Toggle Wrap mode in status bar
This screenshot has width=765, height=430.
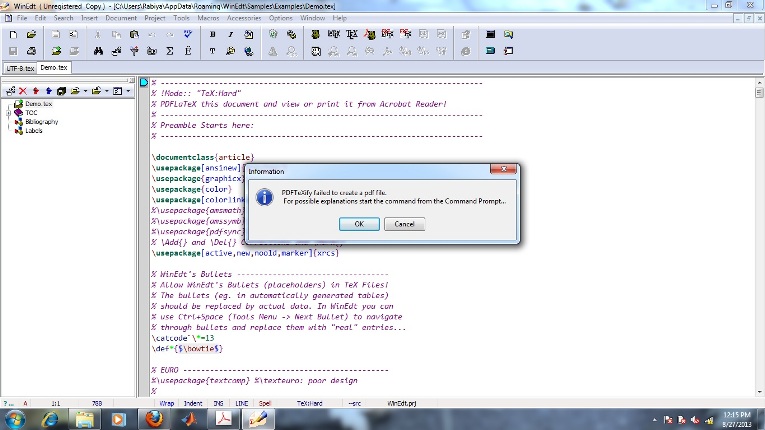coord(166,404)
